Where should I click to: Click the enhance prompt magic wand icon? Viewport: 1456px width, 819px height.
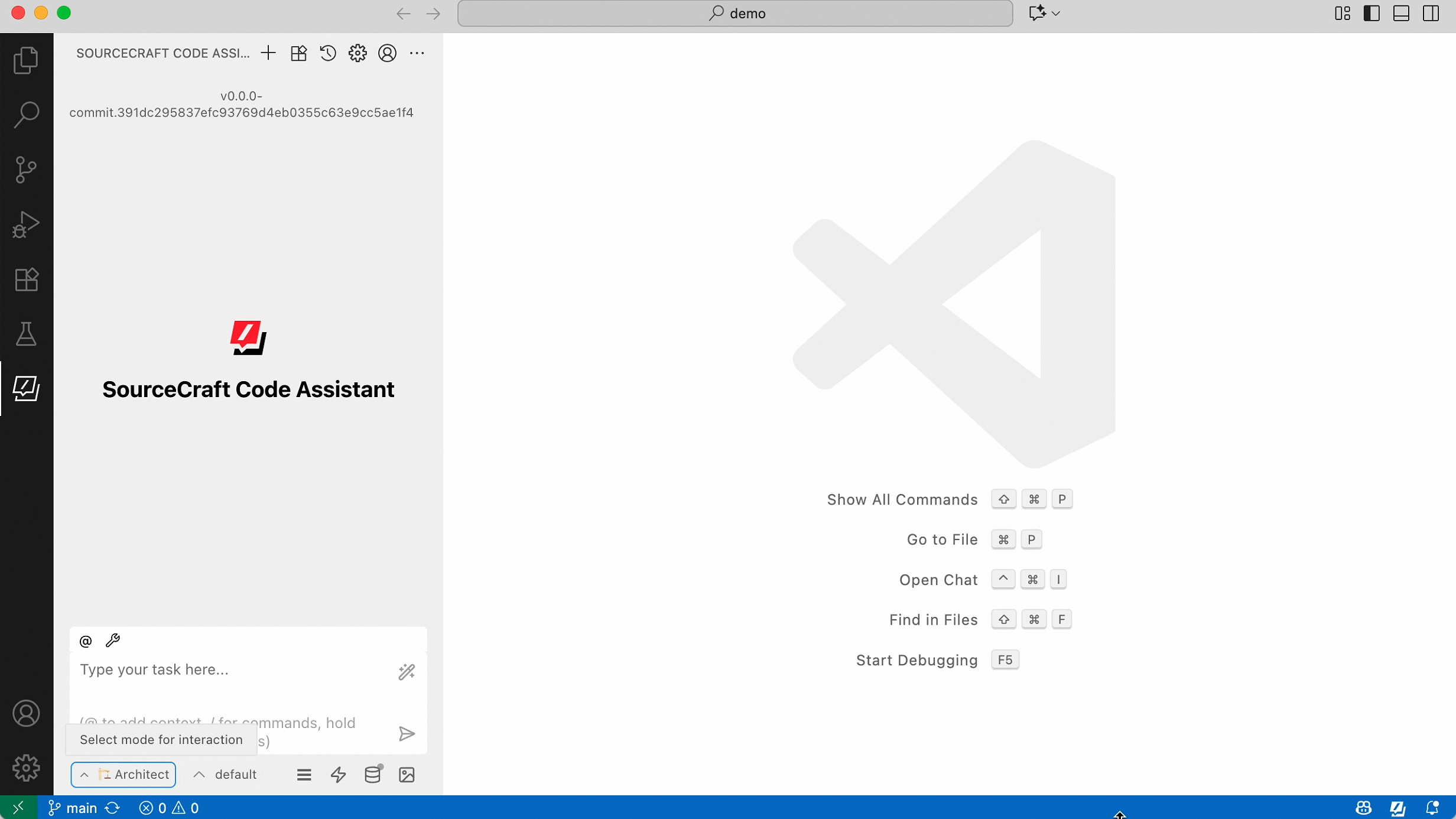pyautogui.click(x=407, y=671)
